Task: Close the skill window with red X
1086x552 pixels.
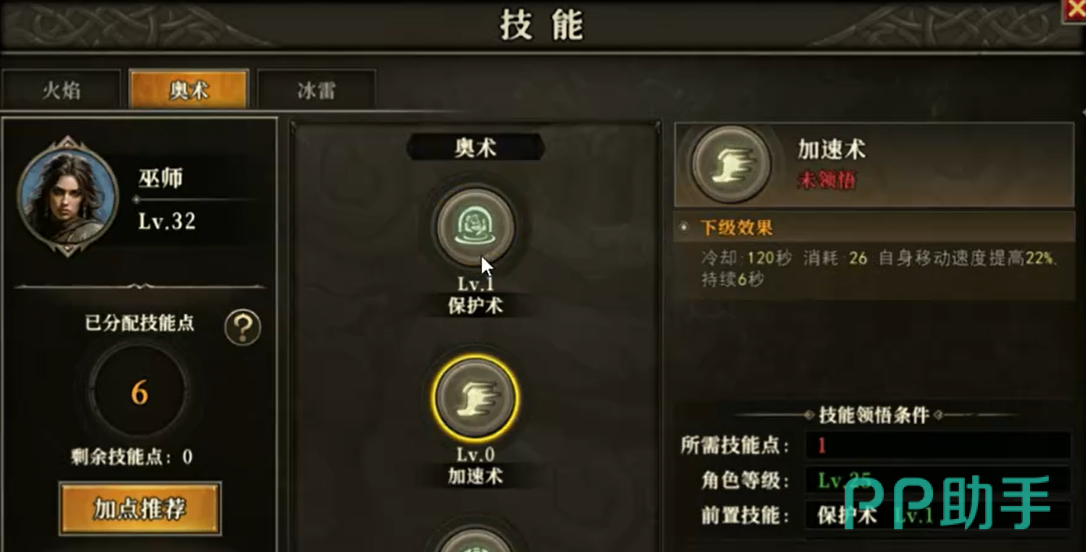Action: click(x=1075, y=11)
